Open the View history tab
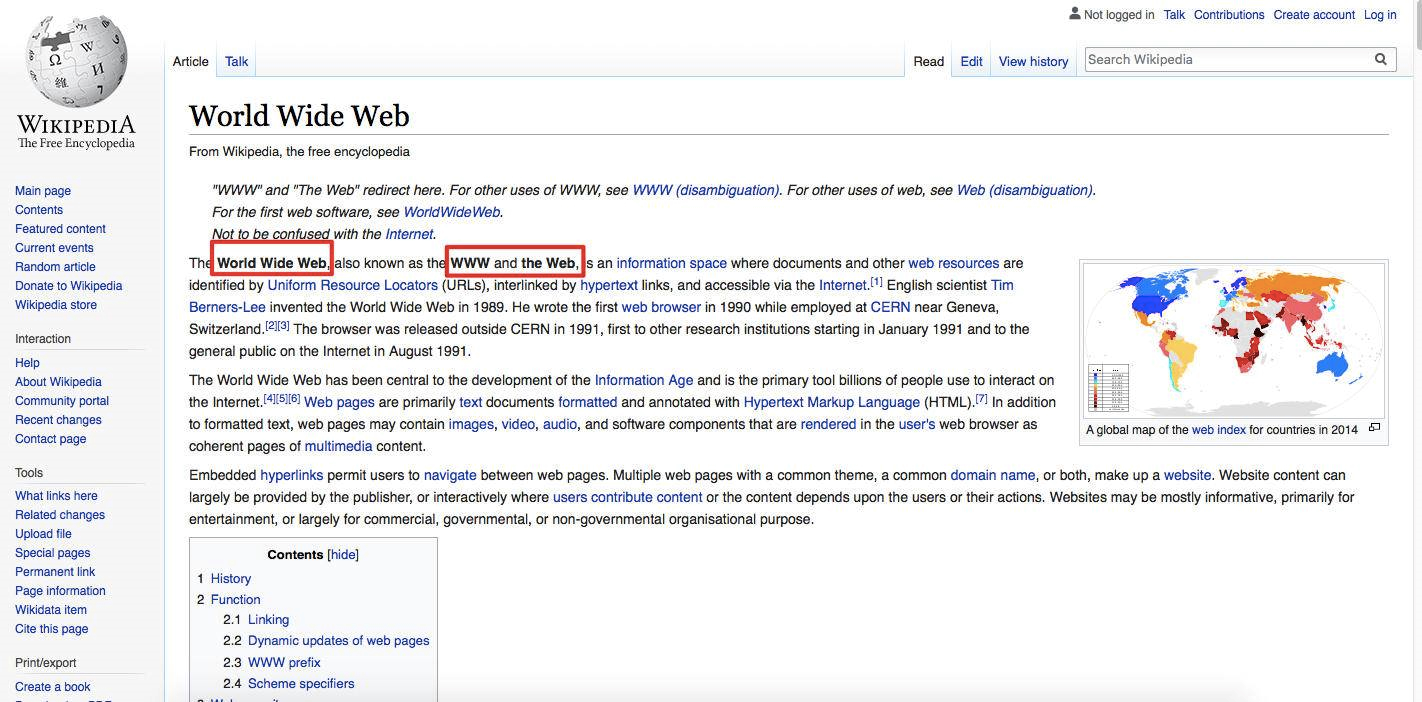 [1033, 61]
